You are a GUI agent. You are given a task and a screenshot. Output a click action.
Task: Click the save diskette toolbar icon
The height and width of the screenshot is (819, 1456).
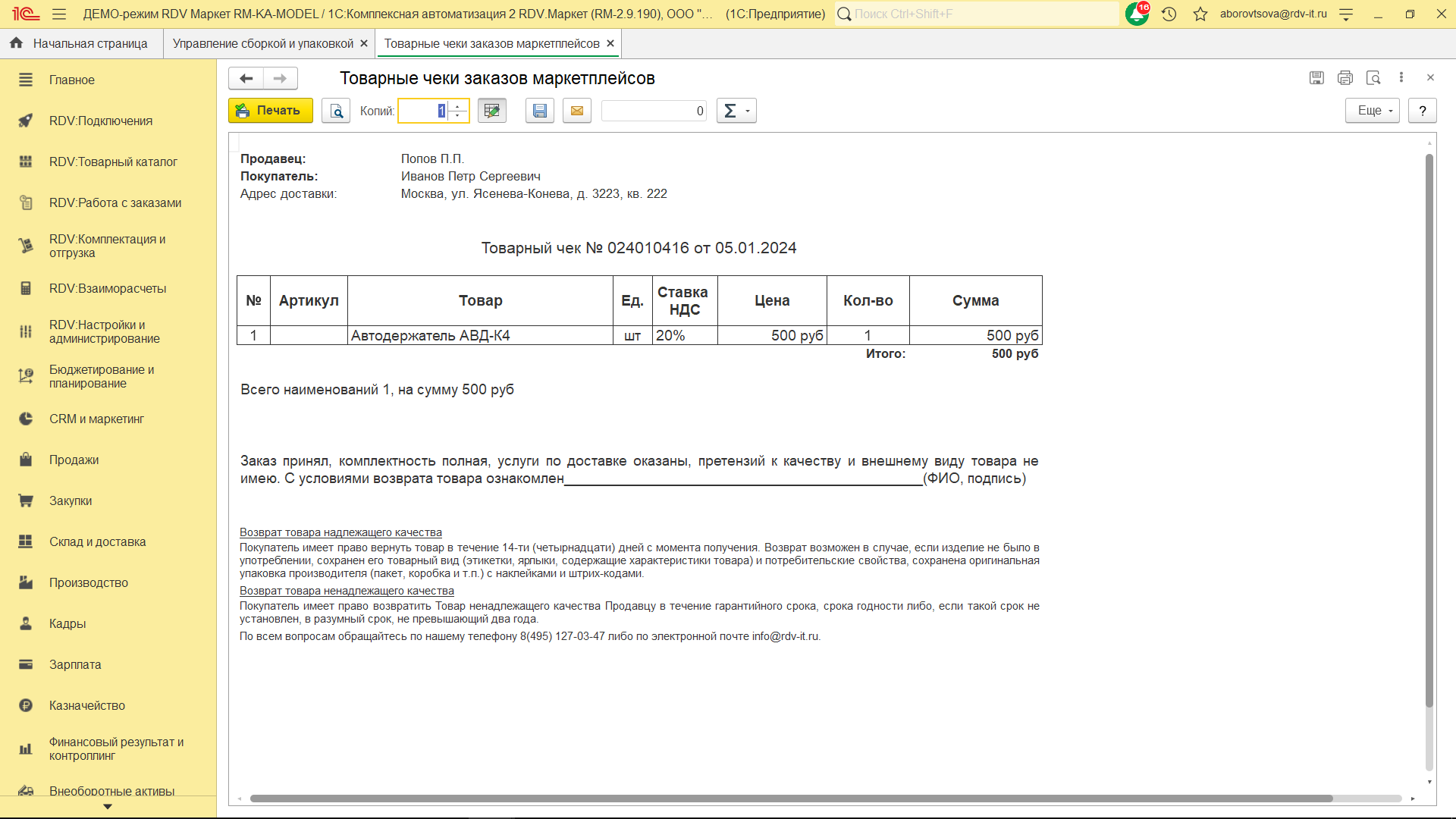click(540, 111)
